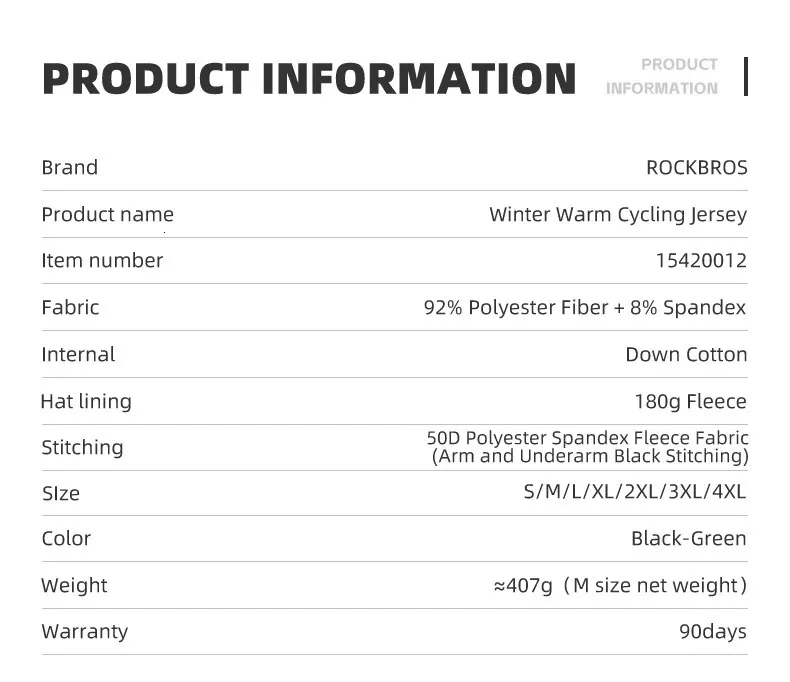Select the ≈407g weight value

pyautogui.click(x=522, y=585)
